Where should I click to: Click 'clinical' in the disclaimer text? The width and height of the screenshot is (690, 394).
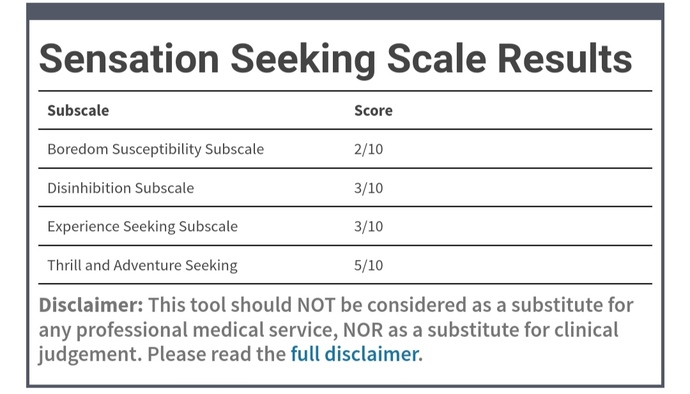point(586,329)
